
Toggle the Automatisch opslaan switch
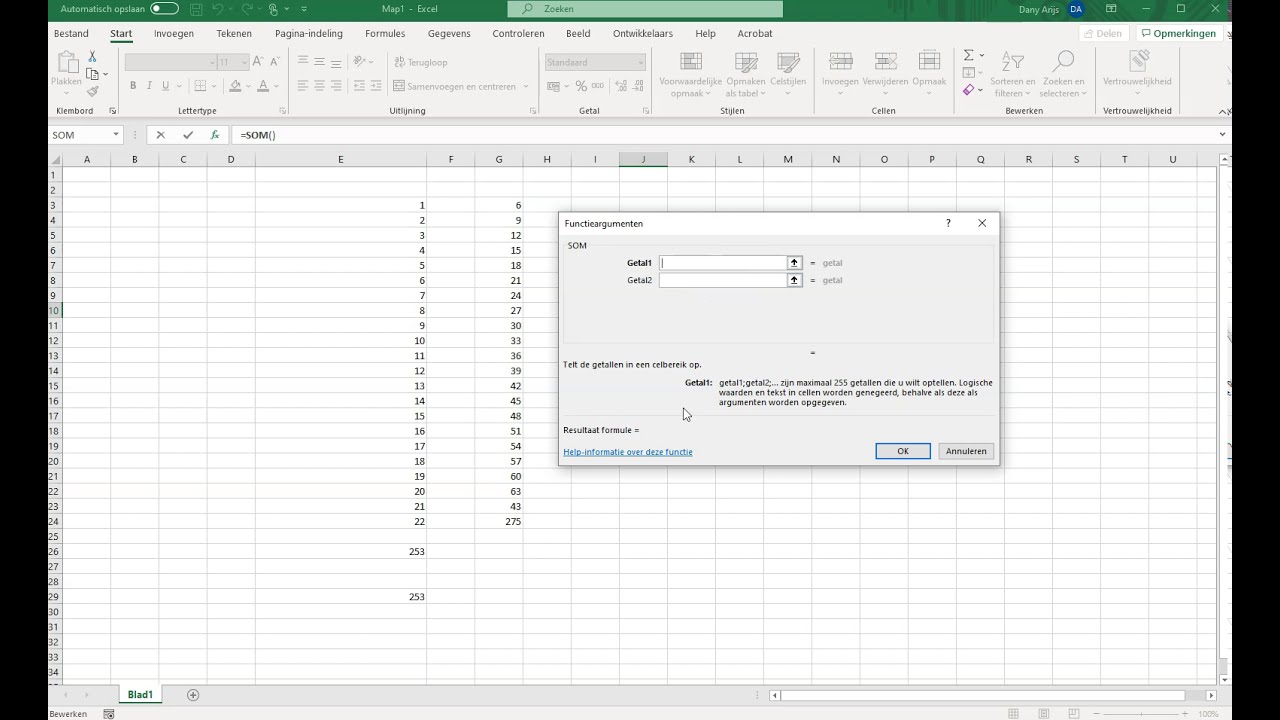pos(164,9)
